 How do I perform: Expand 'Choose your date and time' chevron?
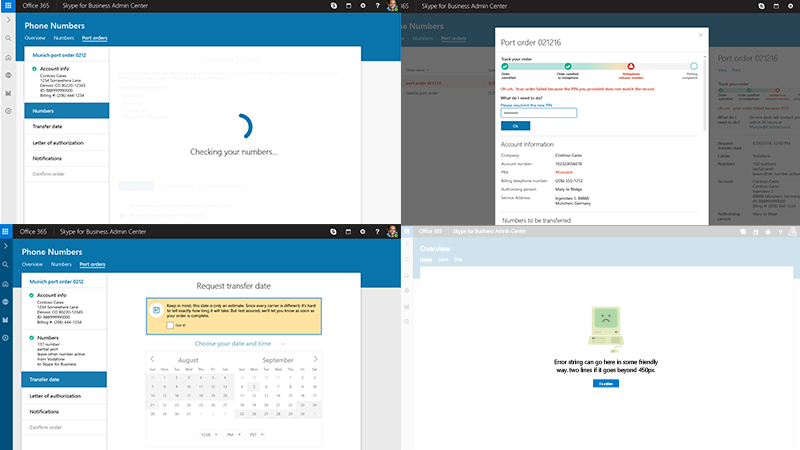283,344
